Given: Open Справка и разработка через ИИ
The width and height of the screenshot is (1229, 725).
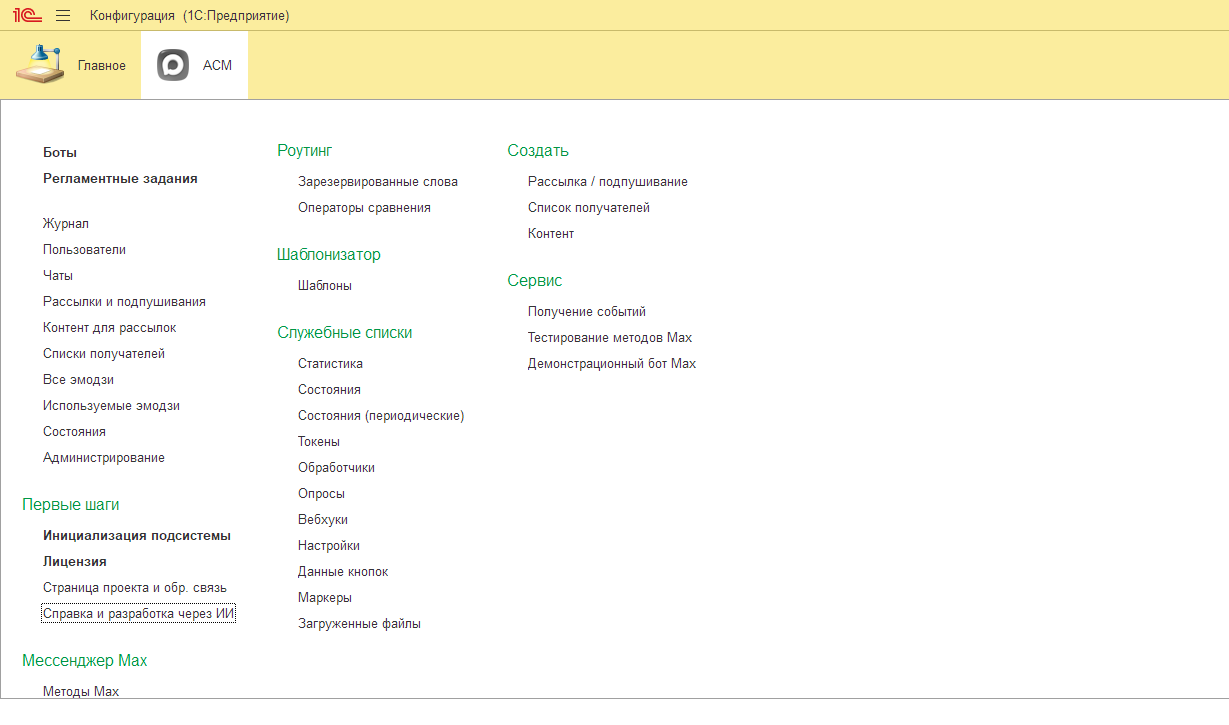Looking at the screenshot, I should [139, 614].
